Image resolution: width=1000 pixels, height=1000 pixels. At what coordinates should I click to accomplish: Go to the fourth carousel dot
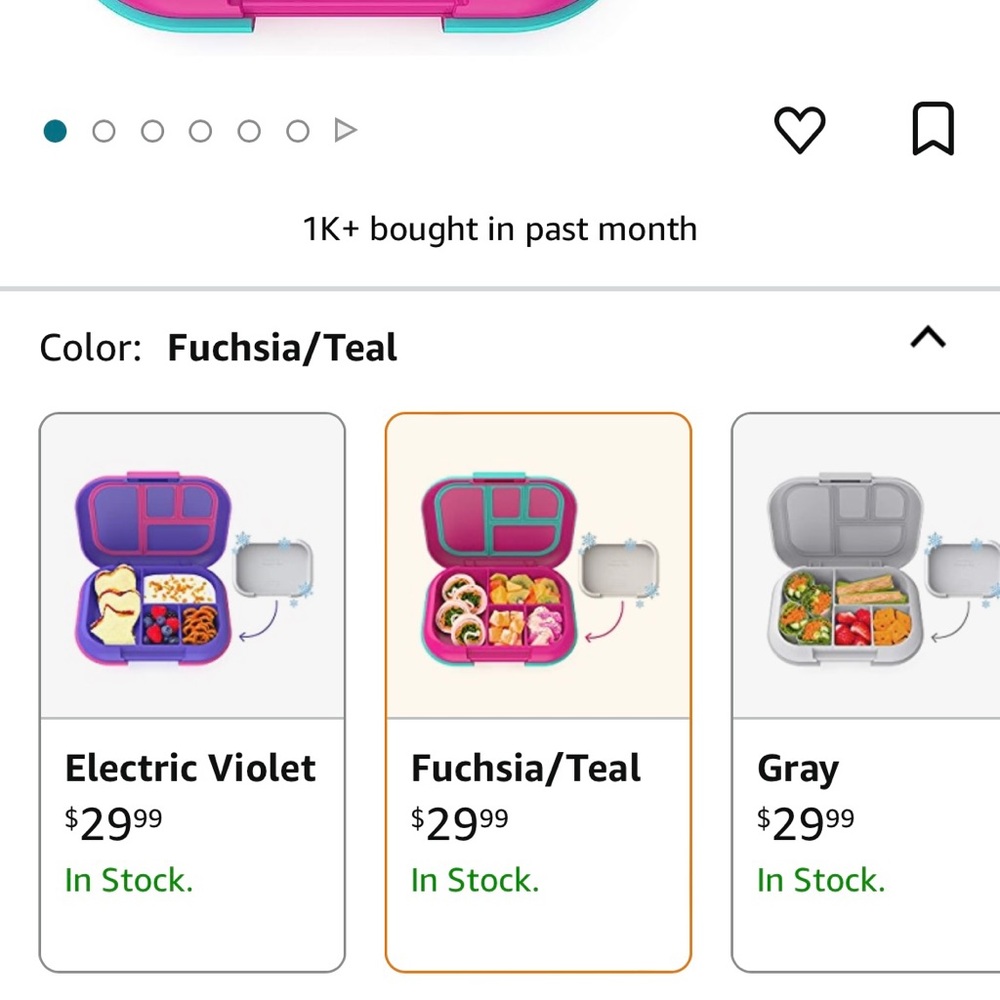(201, 131)
